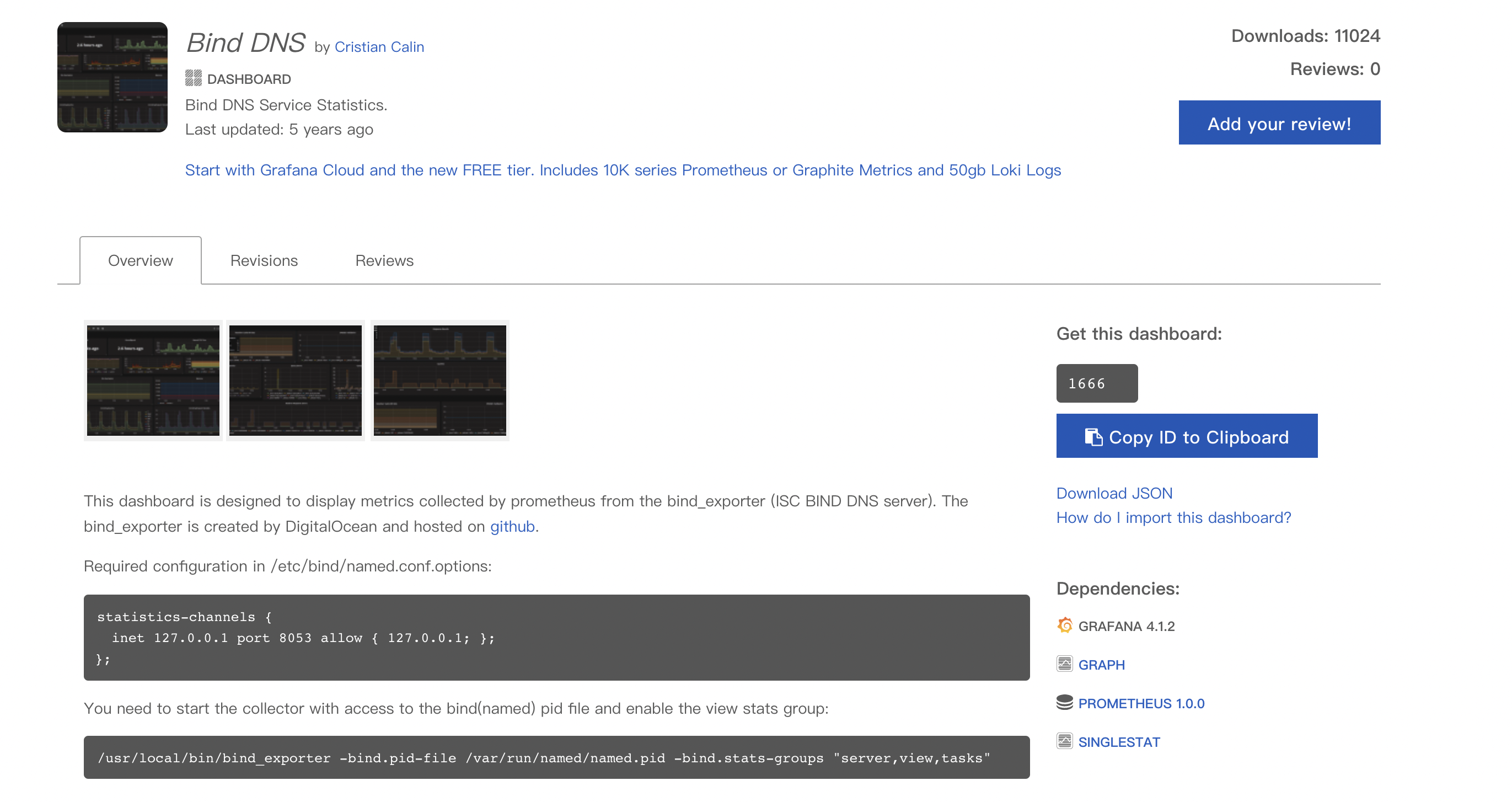Switch to the Reviews tab

pos(384,261)
